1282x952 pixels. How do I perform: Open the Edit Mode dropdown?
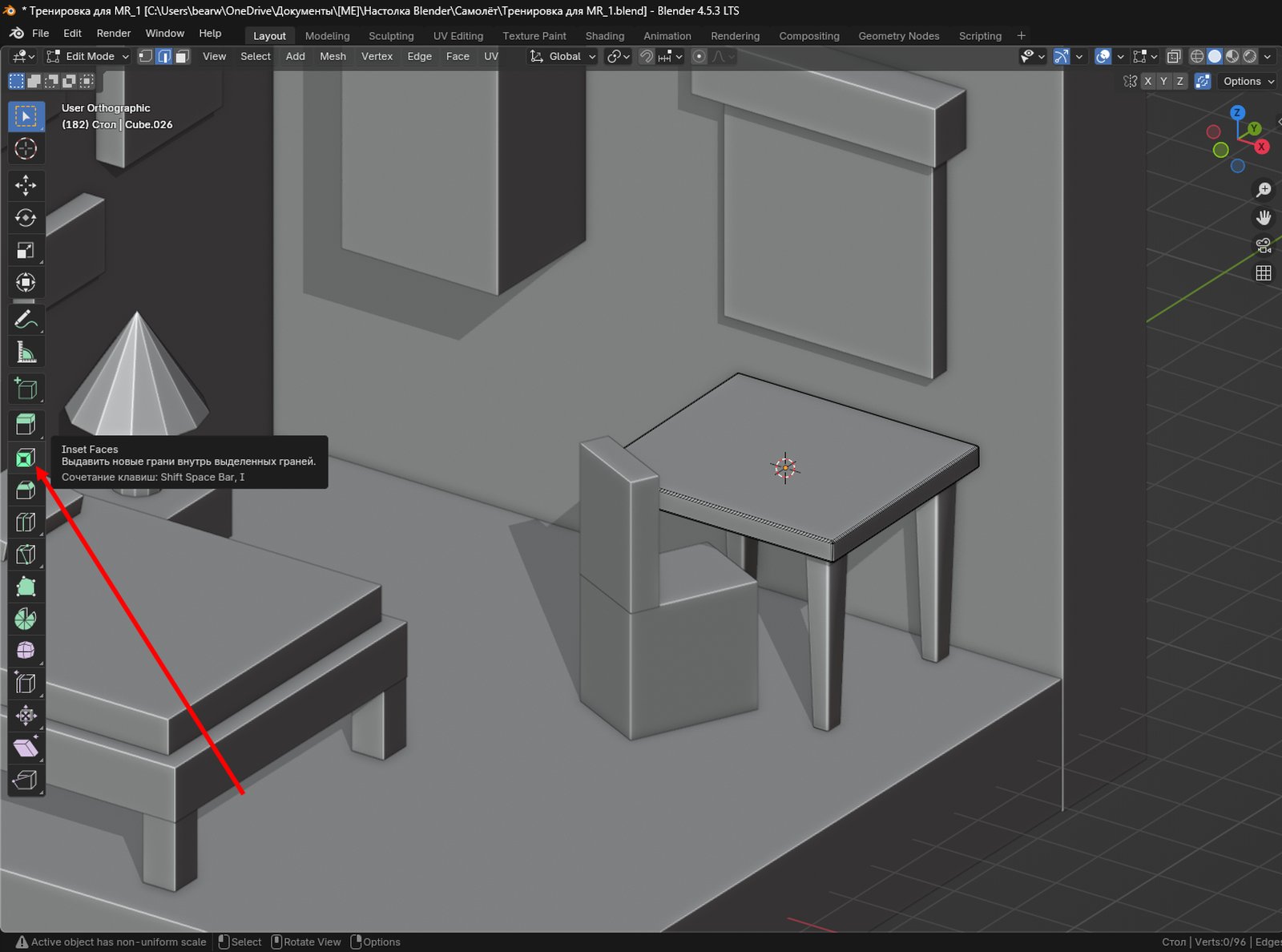pos(87,56)
